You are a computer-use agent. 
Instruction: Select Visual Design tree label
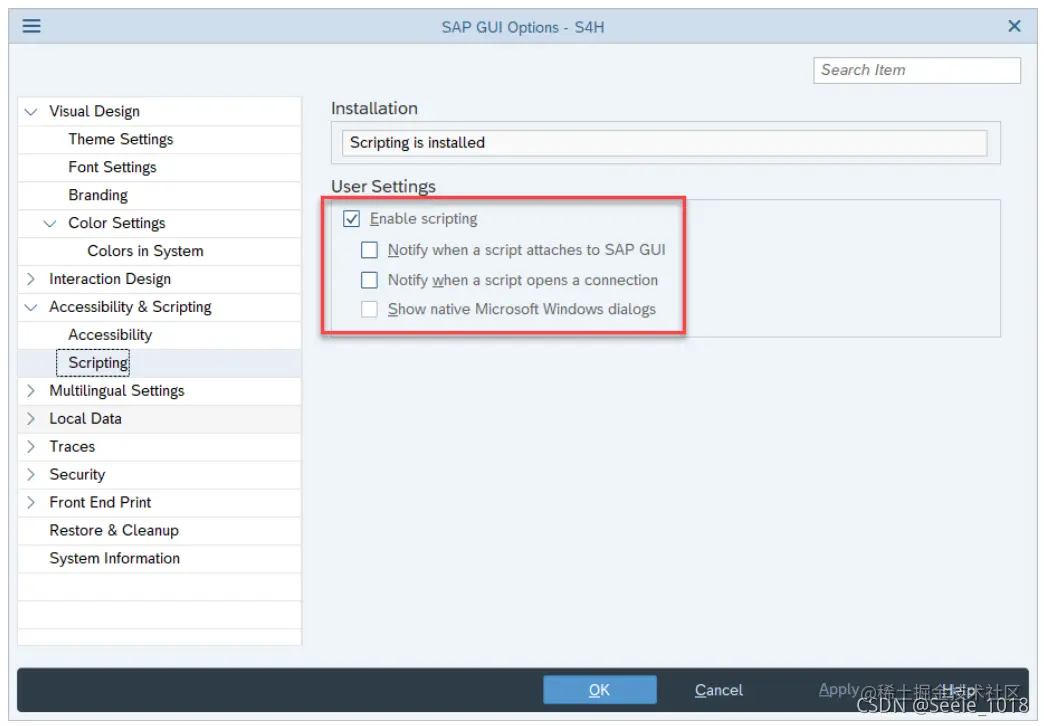tap(95, 111)
